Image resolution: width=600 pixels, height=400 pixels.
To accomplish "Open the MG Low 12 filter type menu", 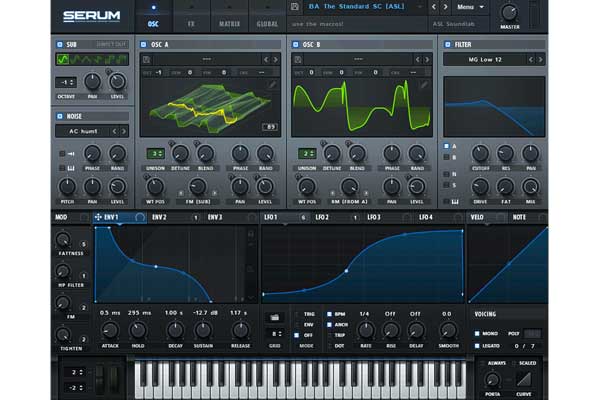I will click(485, 59).
